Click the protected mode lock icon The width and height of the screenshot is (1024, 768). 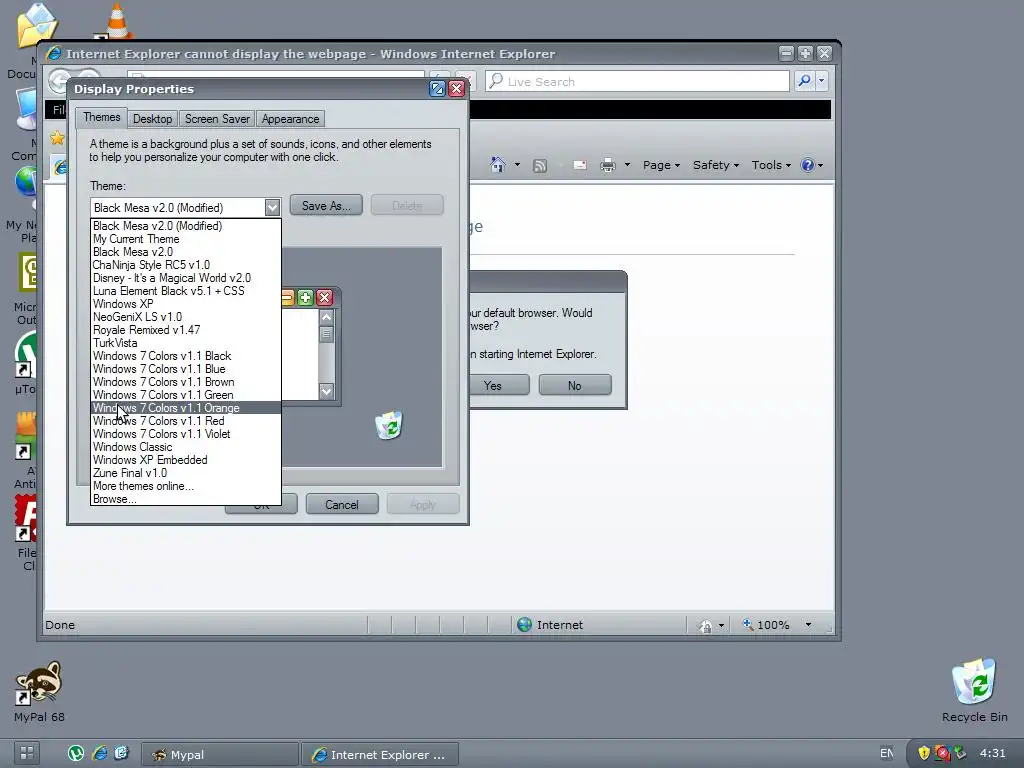pyautogui.click(x=705, y=626)
